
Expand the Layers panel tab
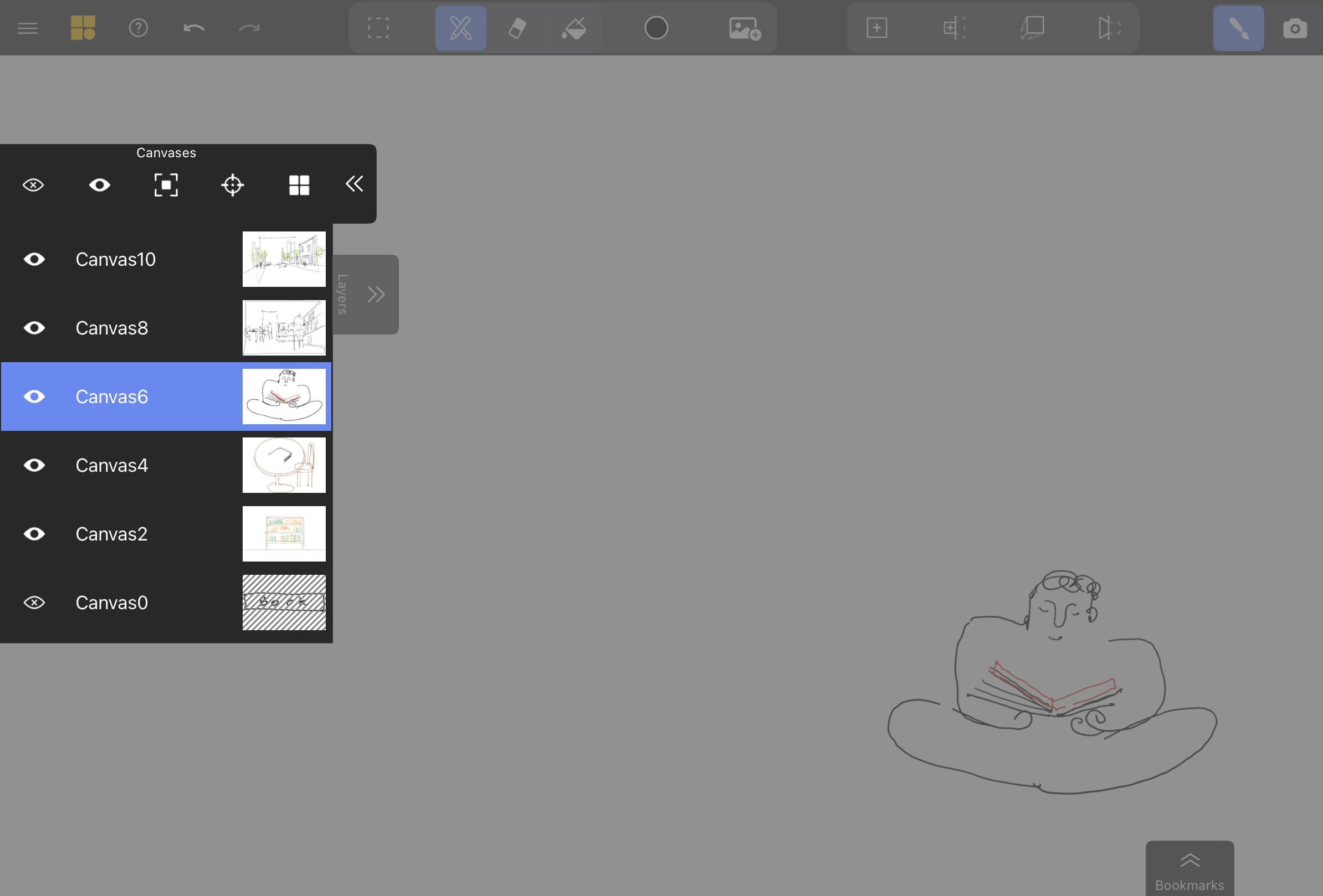pyautogui.click(x=365, y=294)
